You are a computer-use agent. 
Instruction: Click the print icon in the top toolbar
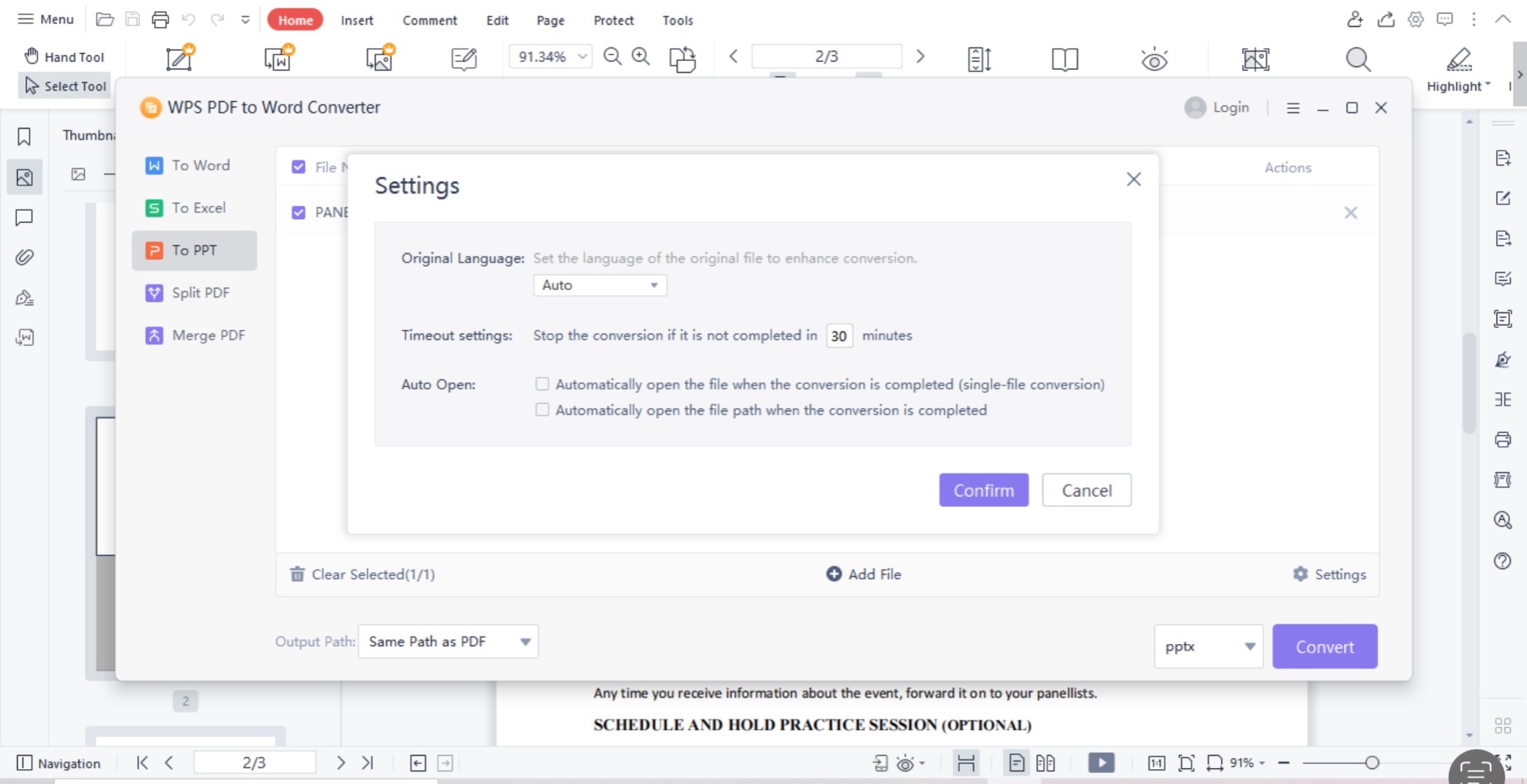[160, 19]
